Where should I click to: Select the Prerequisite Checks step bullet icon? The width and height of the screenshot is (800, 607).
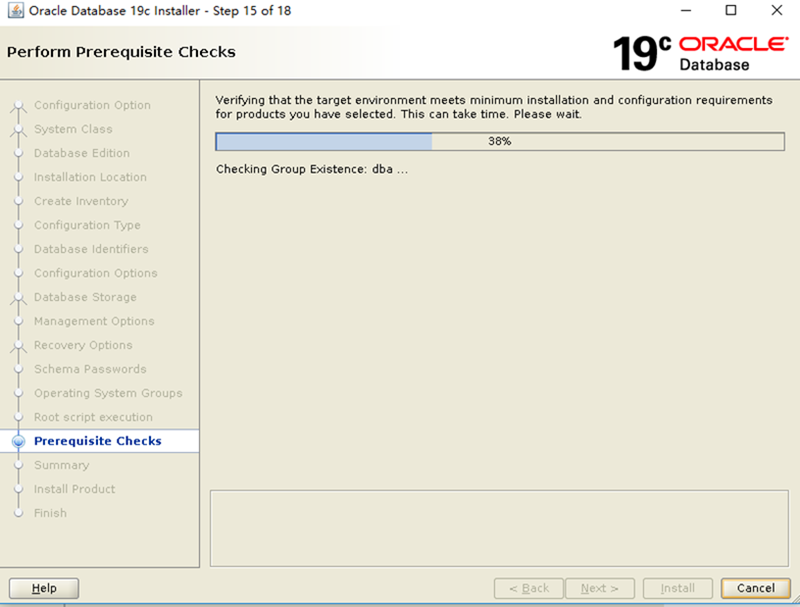(18, 441)
